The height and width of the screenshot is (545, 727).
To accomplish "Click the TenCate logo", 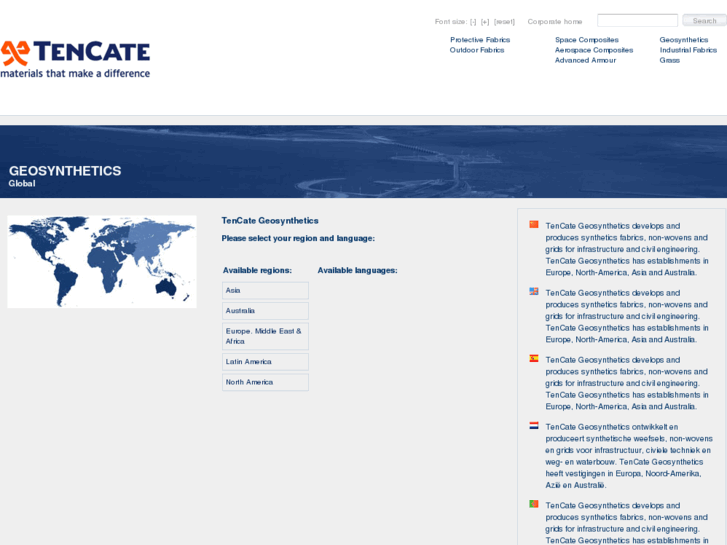I will (x=75, y=59).
